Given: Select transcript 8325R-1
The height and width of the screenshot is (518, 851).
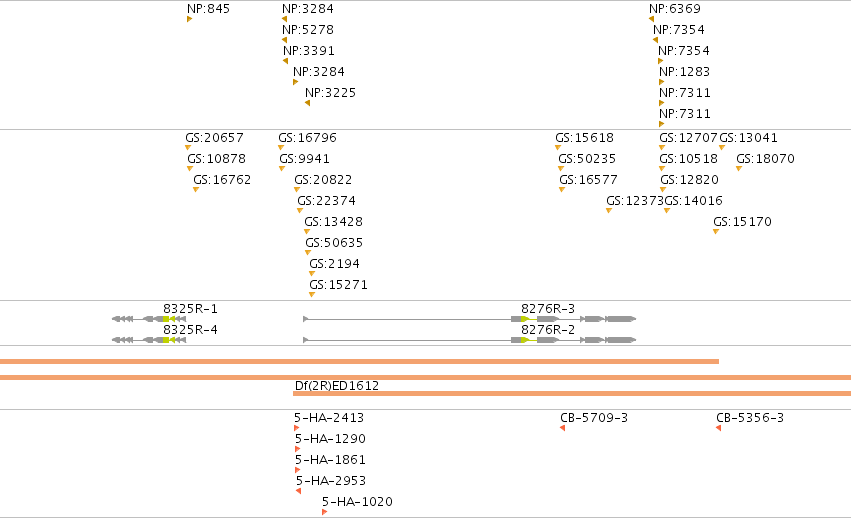Looking at the screenshot, I should (x=149, y=319).
